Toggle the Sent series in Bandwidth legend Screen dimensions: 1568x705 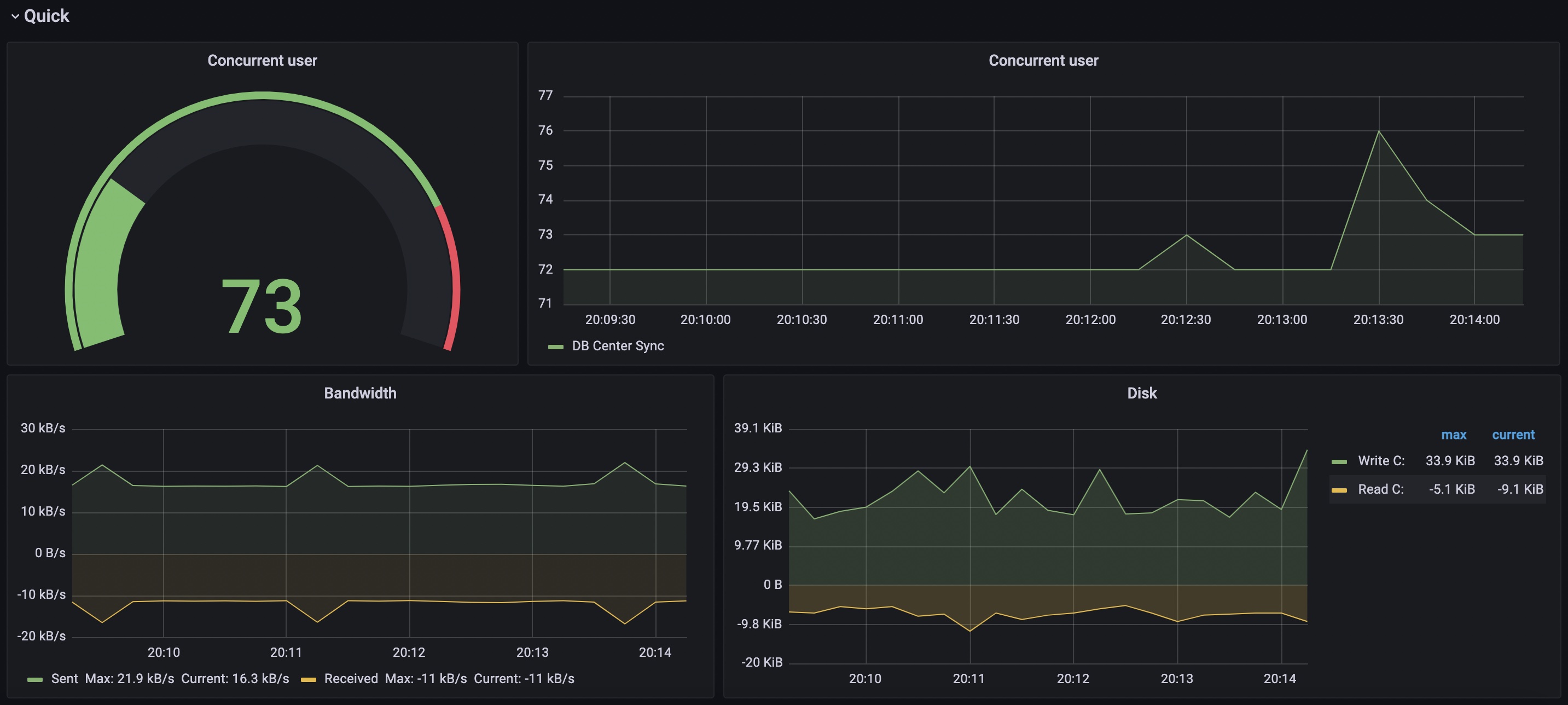coord(64,678)
